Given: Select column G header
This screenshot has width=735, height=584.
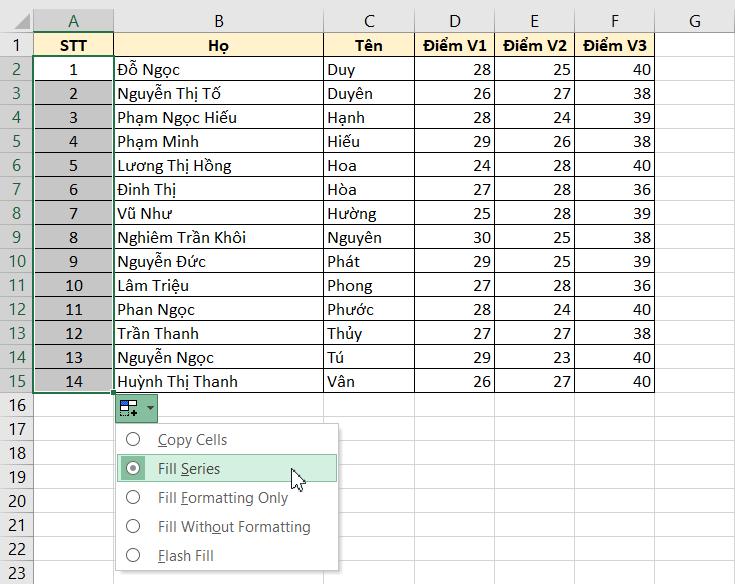Looking at the screenshot, I should pos(694,21).
